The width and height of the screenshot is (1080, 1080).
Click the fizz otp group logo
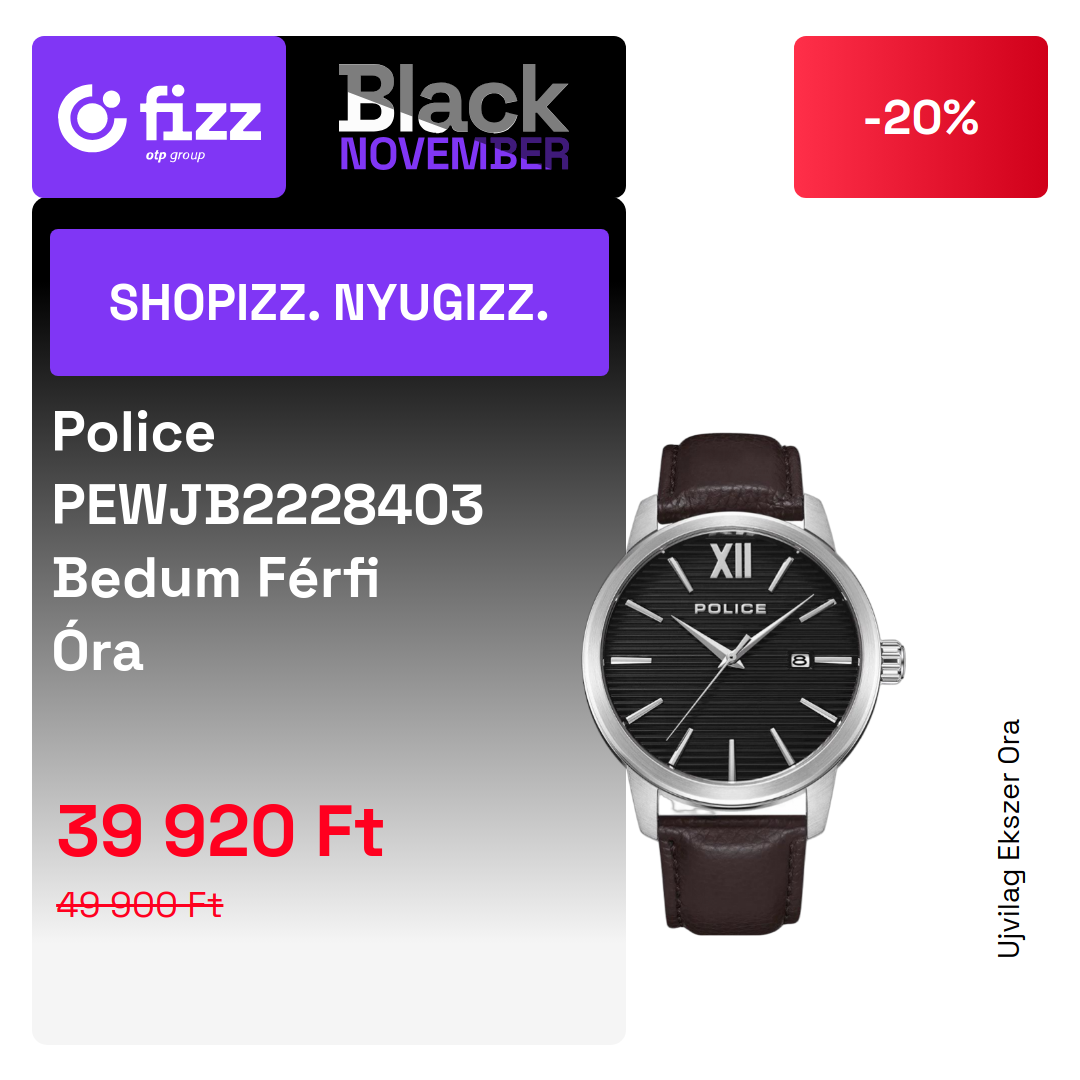(159, 117)
